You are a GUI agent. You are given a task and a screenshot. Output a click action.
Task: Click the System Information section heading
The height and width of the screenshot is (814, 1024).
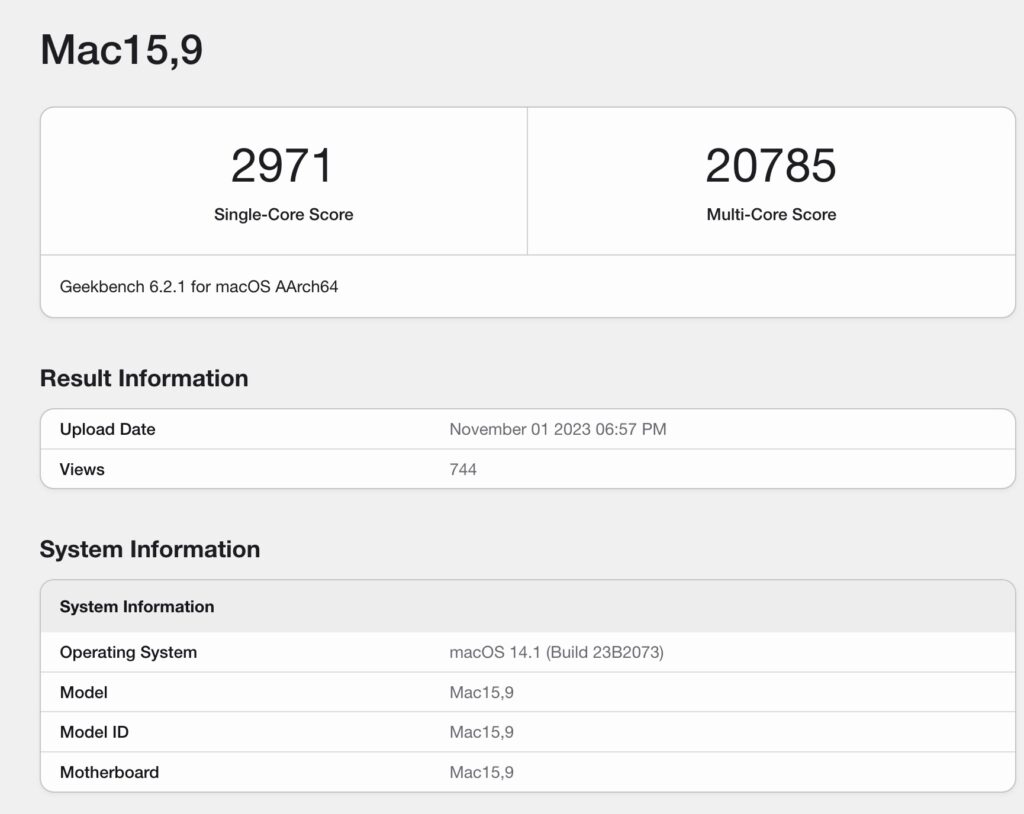[149, 549]
